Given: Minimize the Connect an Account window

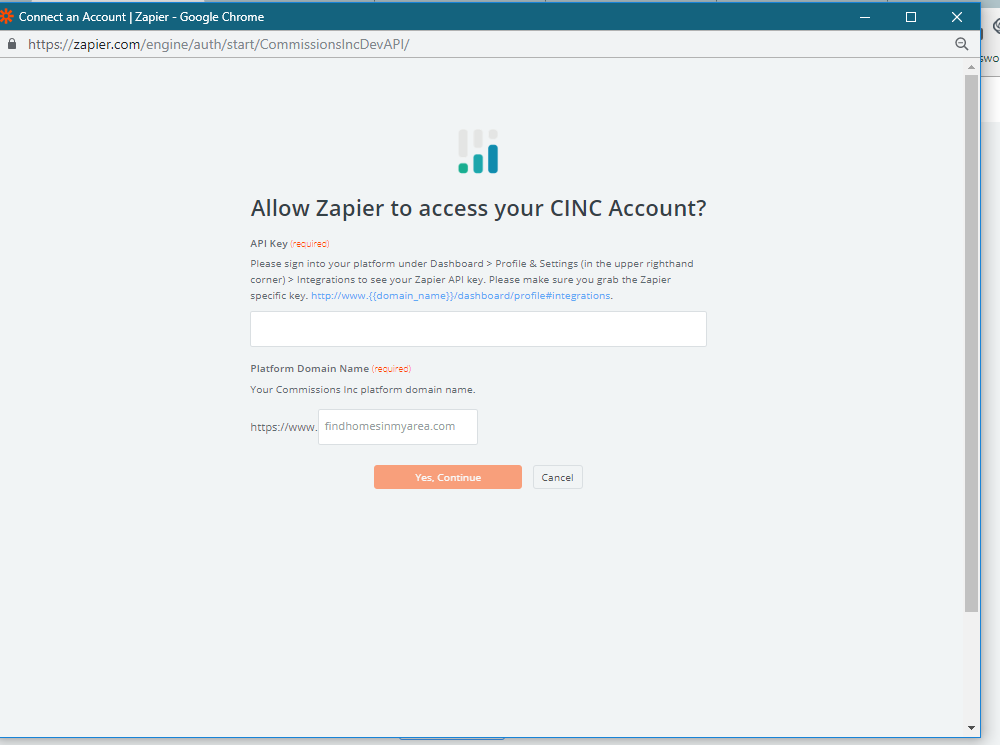Looking at the screenshot, I should click(865, 17).
